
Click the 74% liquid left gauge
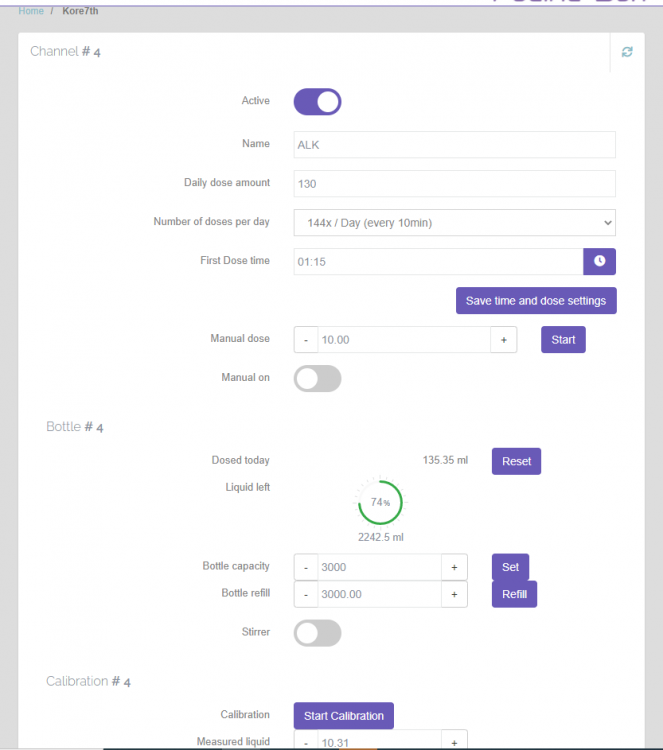380,503
